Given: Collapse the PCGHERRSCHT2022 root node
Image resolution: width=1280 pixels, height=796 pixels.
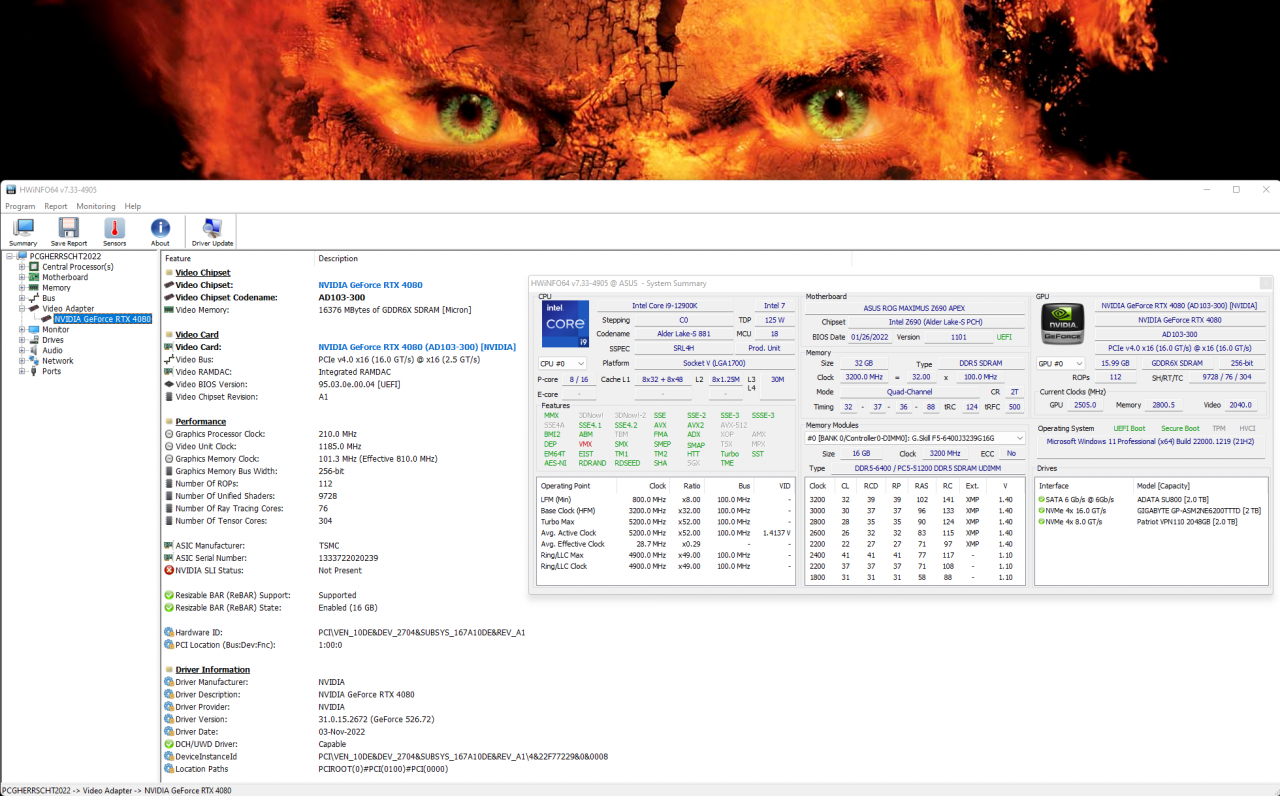Looking at the screenshot, I should 9,256.
